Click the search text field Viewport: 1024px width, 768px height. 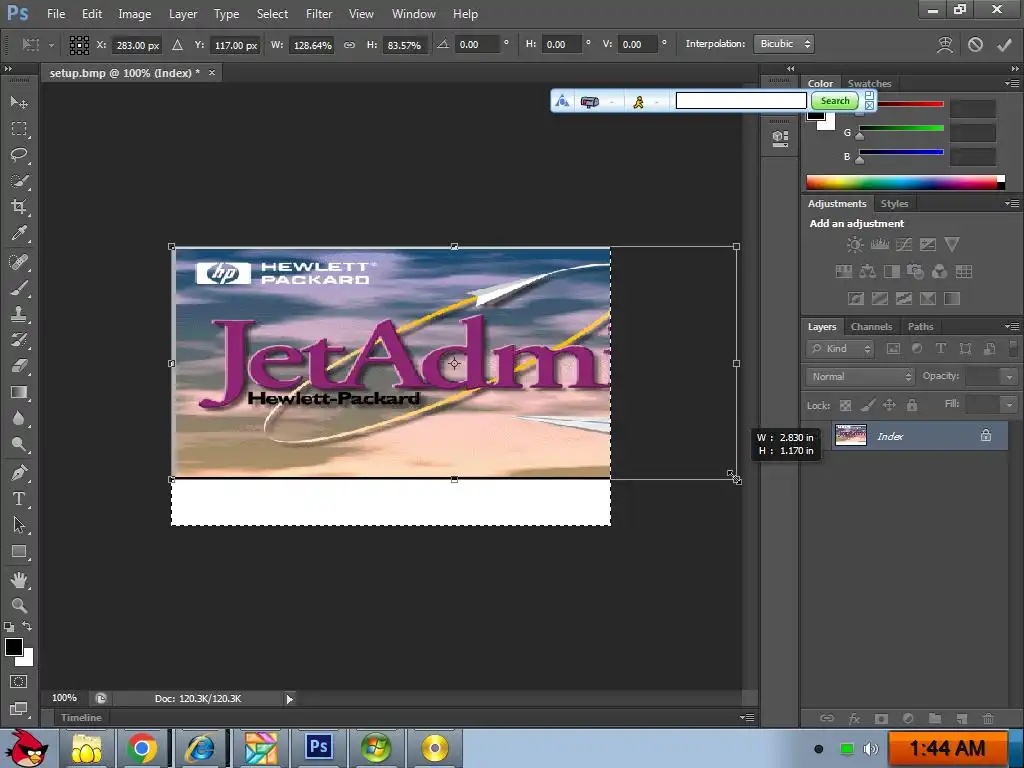(x=741, y=101)
